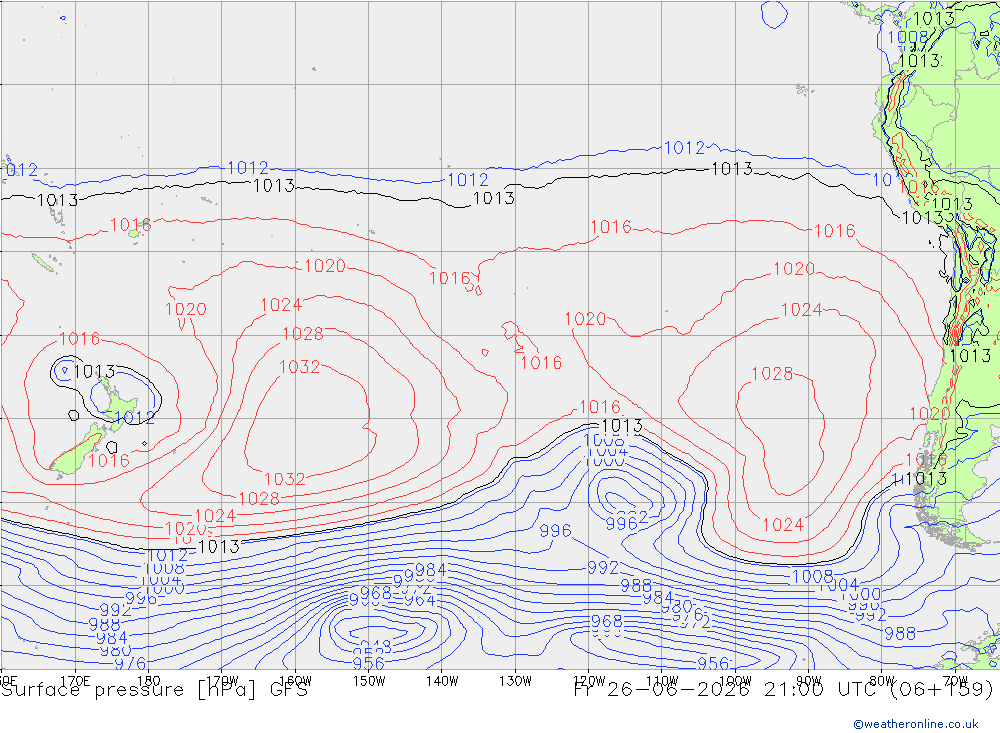Select the 1020 label beside Chile coast
Image resolution: width=1000 pixels, height=733 pixels.
click(929, 413)
